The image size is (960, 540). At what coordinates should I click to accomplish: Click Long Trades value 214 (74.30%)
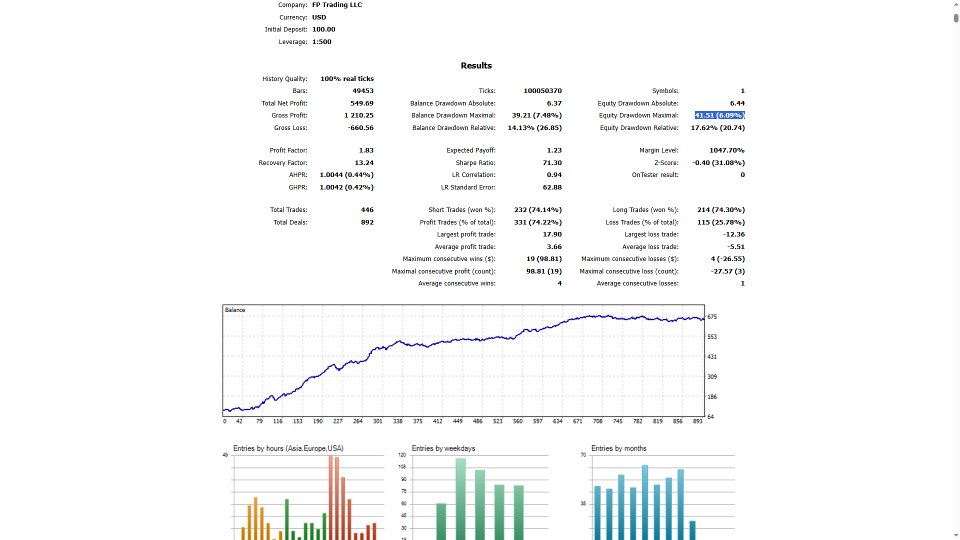721,210
